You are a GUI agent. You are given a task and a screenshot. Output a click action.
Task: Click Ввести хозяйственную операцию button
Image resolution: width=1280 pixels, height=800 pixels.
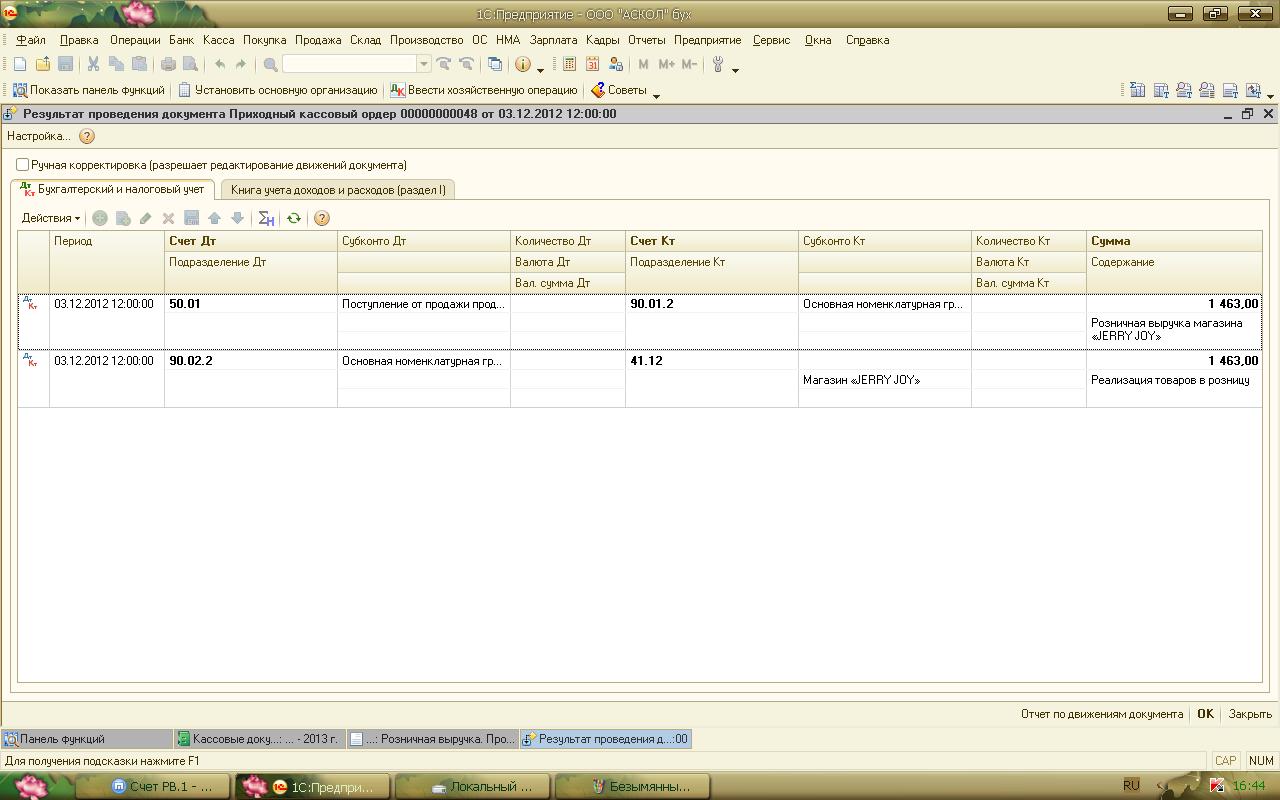click(x=484, y=90)
